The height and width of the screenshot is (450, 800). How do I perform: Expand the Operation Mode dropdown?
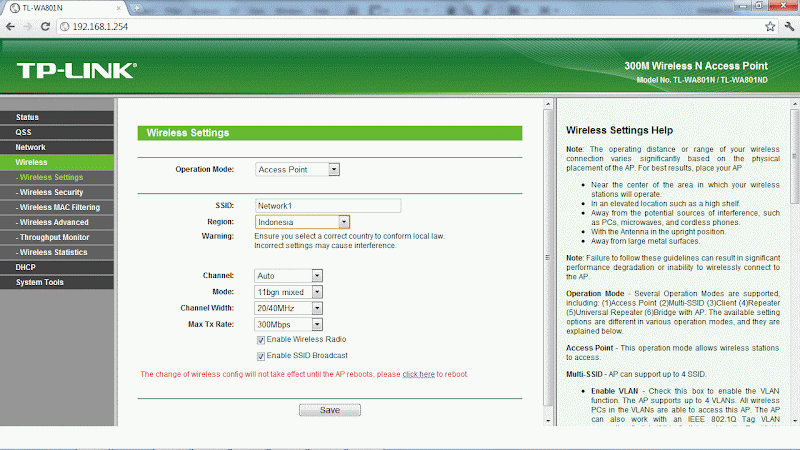pyautogui.click(x=297, y=169)
